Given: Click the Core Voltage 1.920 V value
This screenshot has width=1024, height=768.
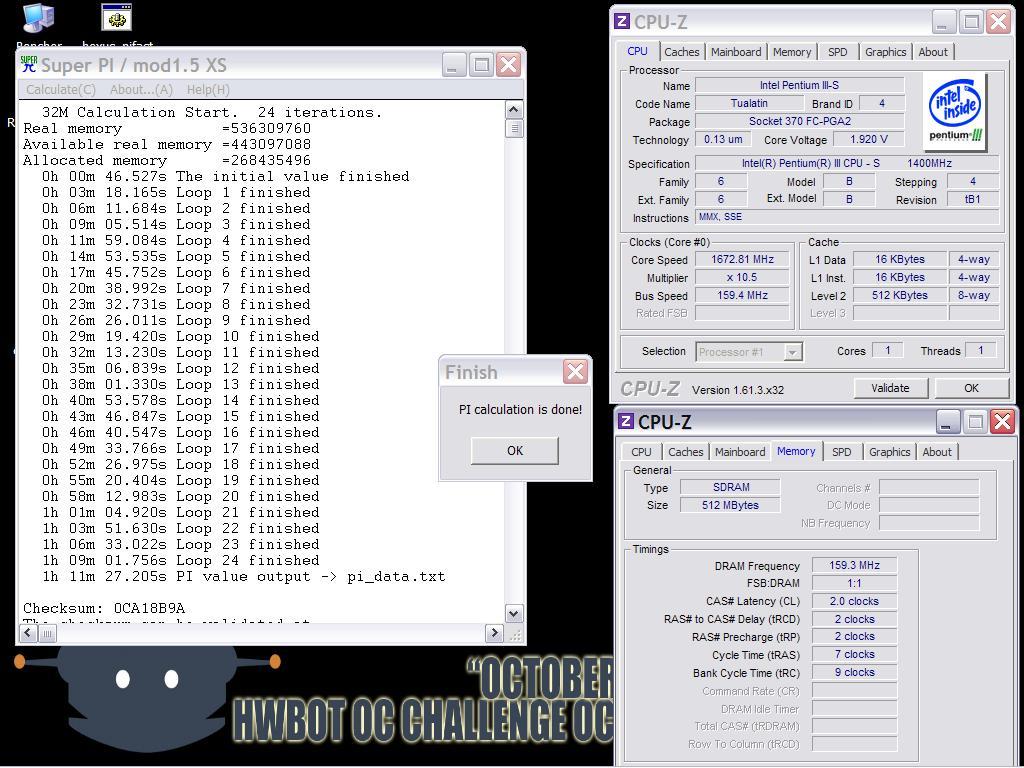Looking at the screenshot, I should tap(869, 139).
